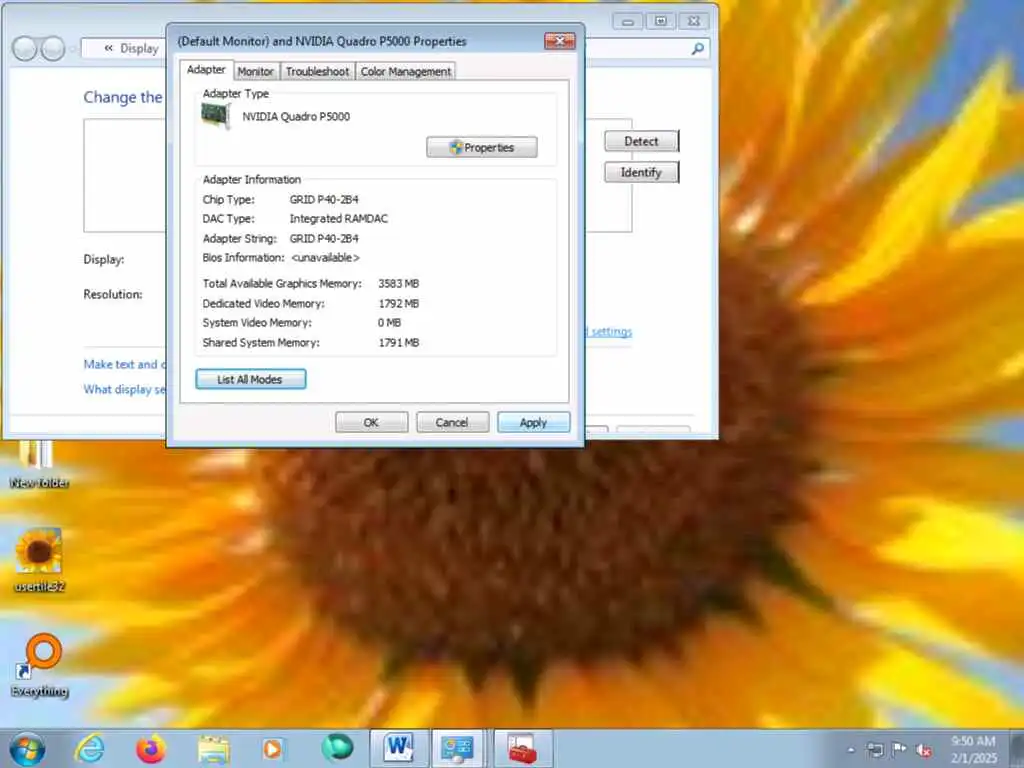Click the Total Available Graphics Memory 3583 MB value

click(x=398, y=283)
